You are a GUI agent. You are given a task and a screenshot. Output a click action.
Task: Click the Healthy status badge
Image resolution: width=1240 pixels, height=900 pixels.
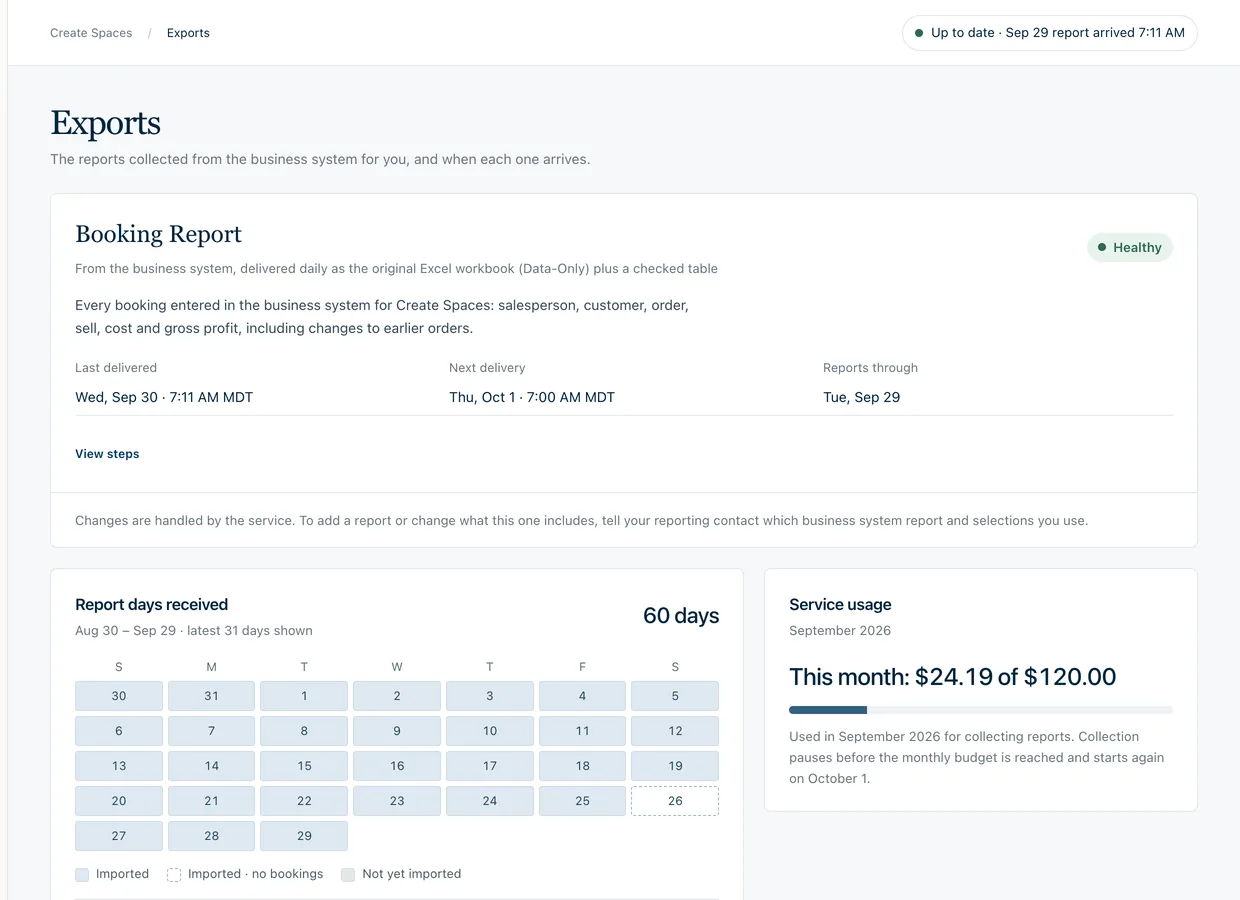(1129, 247)
